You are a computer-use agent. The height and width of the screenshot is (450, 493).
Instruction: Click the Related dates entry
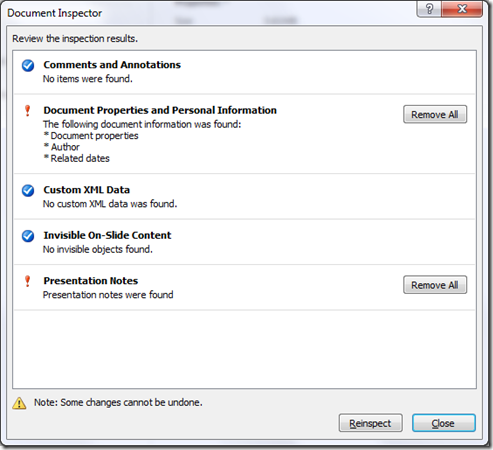[x=80, y=158]
